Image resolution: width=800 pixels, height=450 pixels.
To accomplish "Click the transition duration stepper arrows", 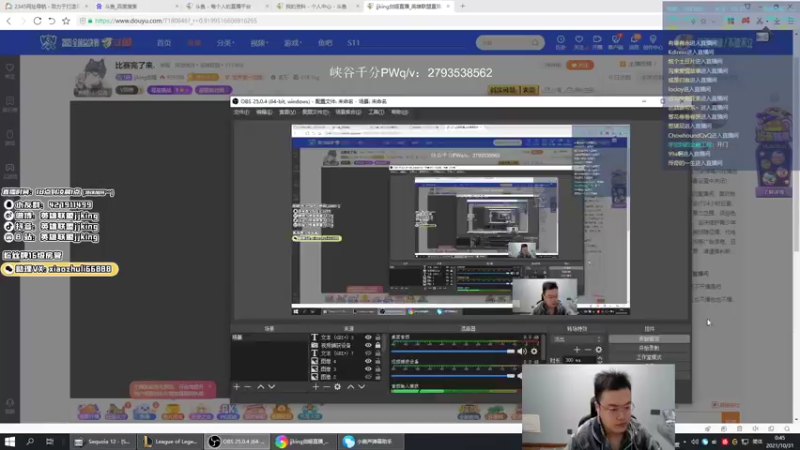I will point(599,360).
